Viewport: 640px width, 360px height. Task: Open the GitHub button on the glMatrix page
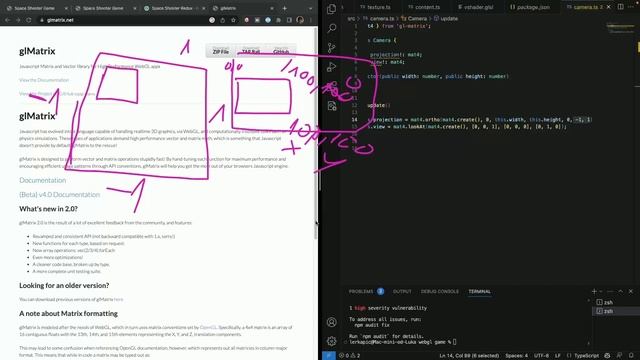(x=281, y=51)
